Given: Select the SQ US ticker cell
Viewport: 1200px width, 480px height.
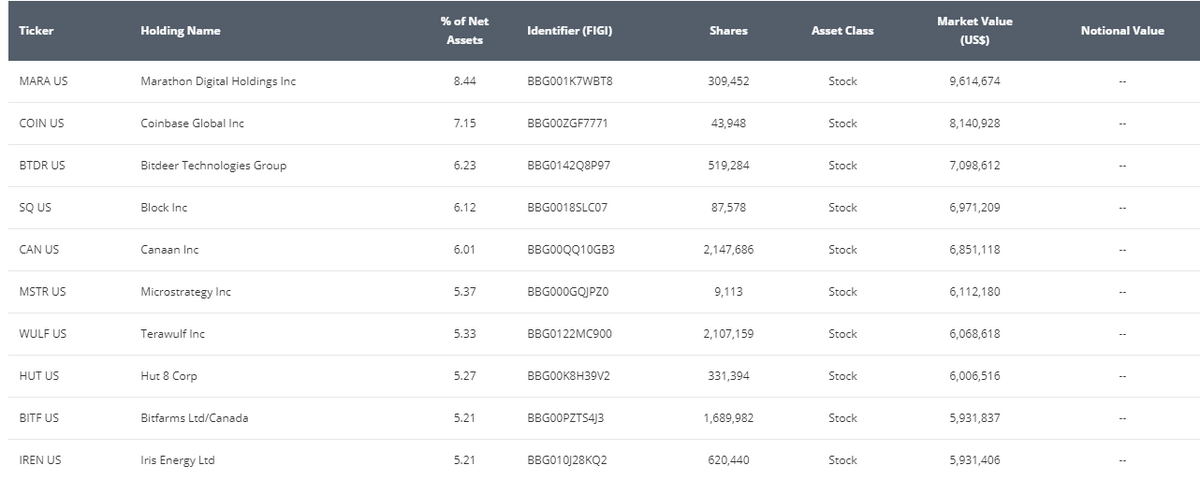Looking at the screenshot, I should (x=35, y=208).
